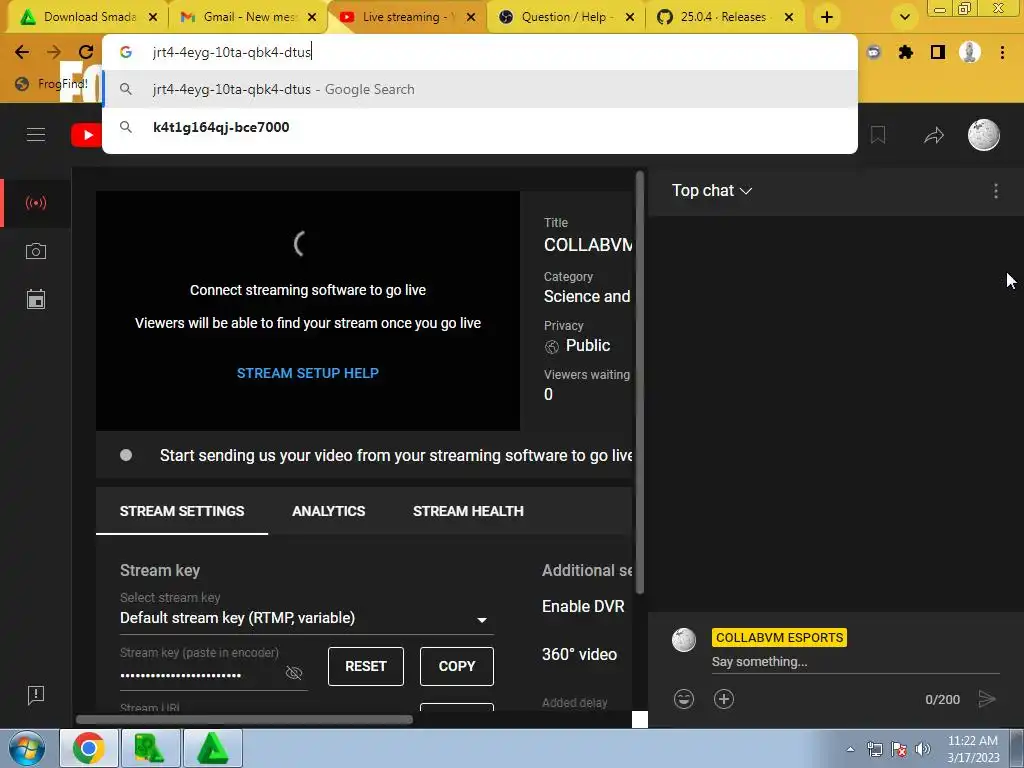Open the FrogFind! bookmark

point(51,84)
